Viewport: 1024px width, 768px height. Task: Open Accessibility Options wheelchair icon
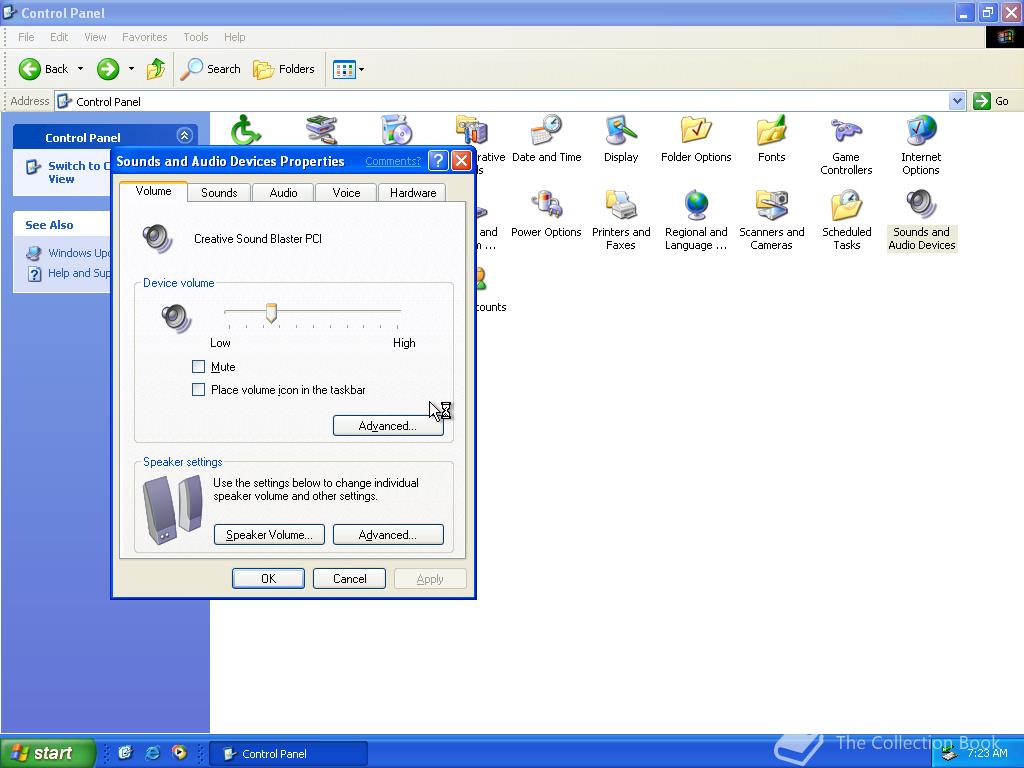click(x=246, y=129)
